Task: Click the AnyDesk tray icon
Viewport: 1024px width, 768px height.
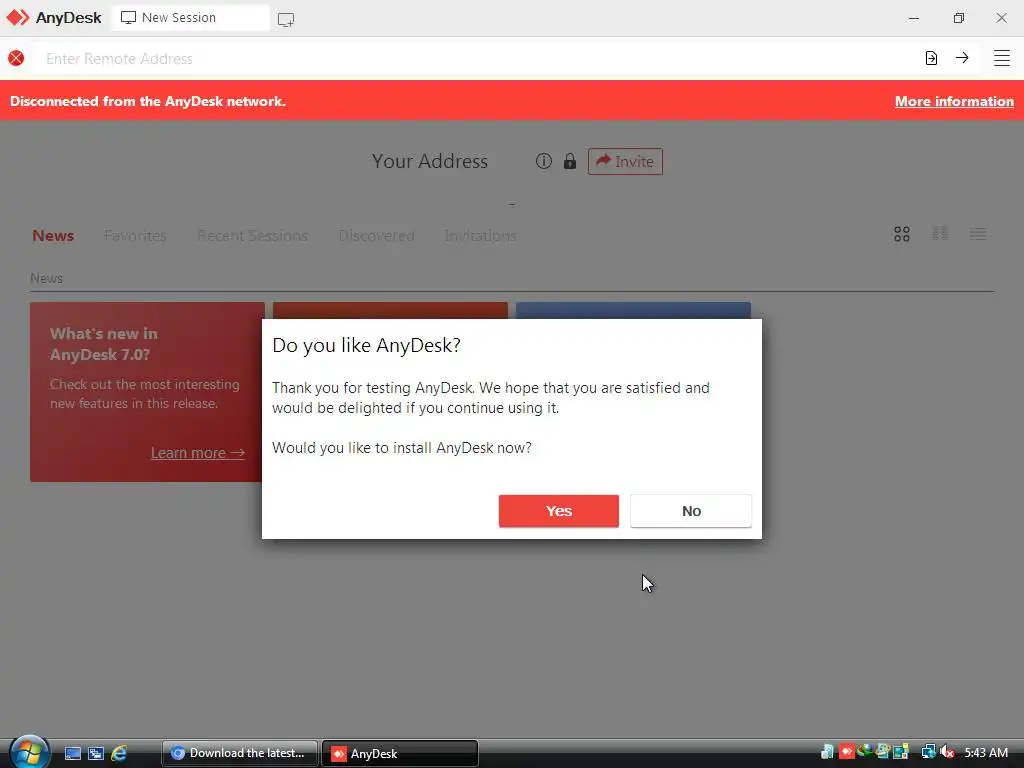Action: tap(846, 752)
